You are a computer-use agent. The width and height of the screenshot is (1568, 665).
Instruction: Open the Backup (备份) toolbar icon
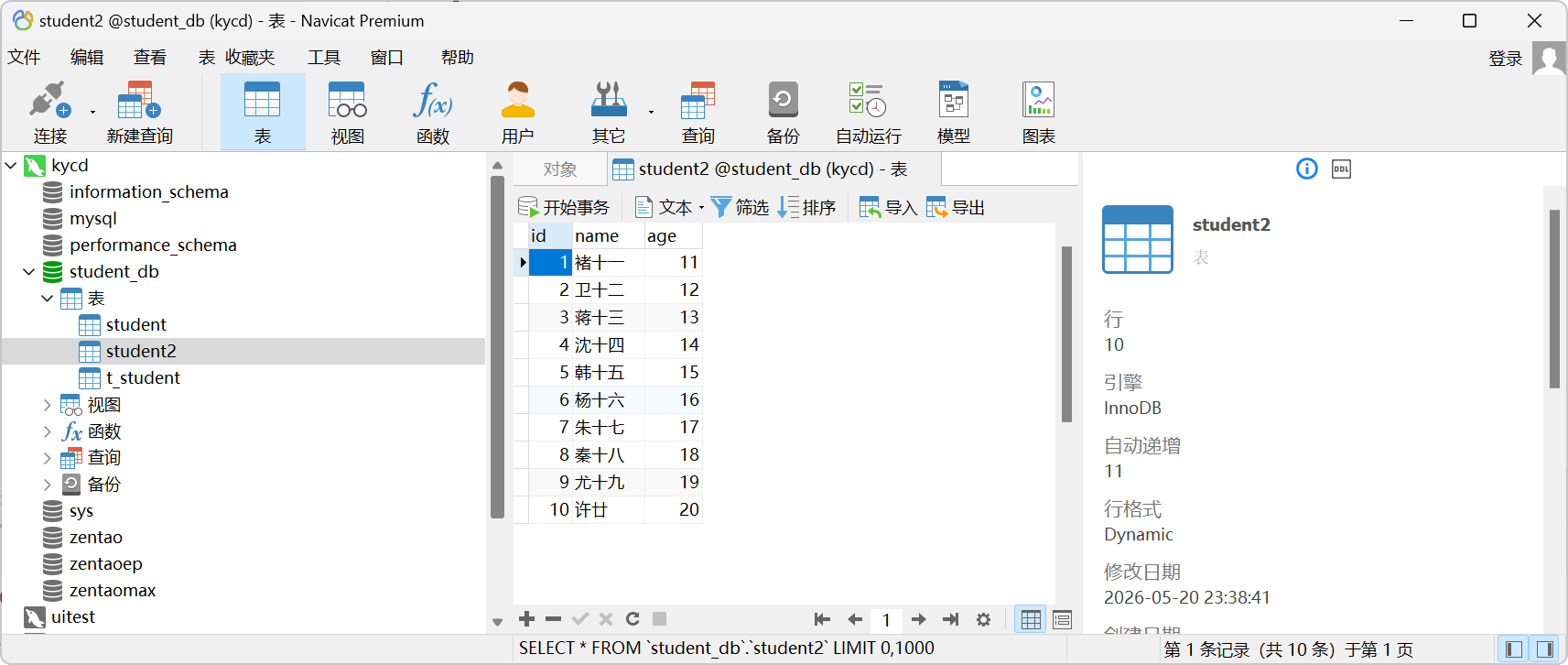pyautogui.click(x=784, y=112)
